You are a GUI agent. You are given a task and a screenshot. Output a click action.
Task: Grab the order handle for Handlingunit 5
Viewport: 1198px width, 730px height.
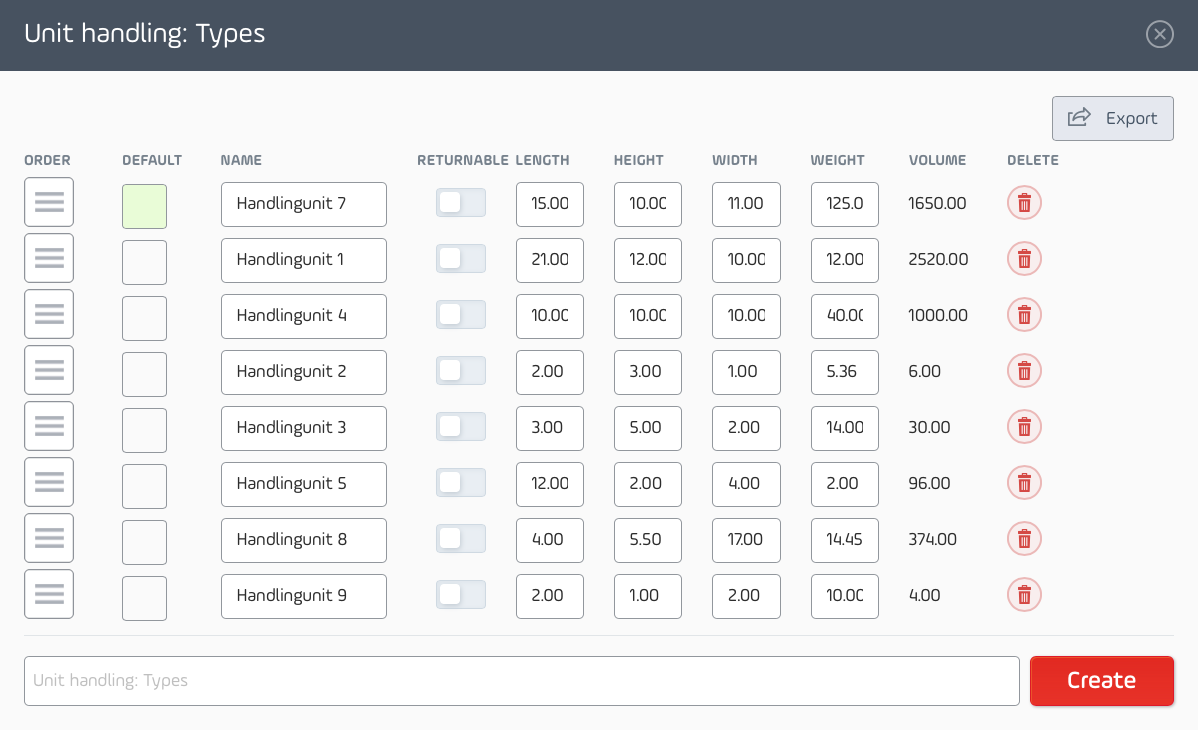pyautogui.click(x=49, y=482)
